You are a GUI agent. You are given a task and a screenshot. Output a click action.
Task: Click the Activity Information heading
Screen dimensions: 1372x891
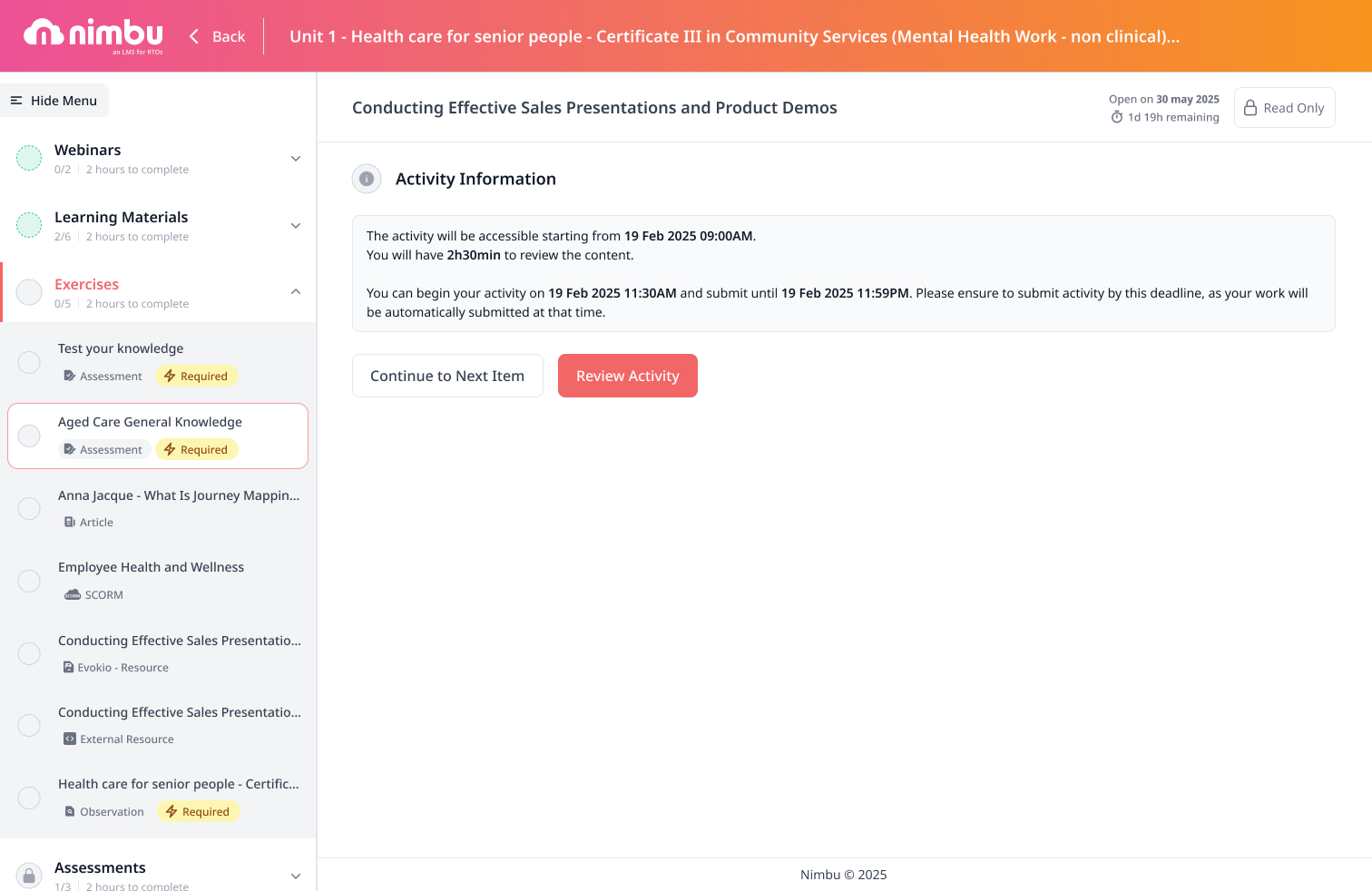tap(475, 179)
